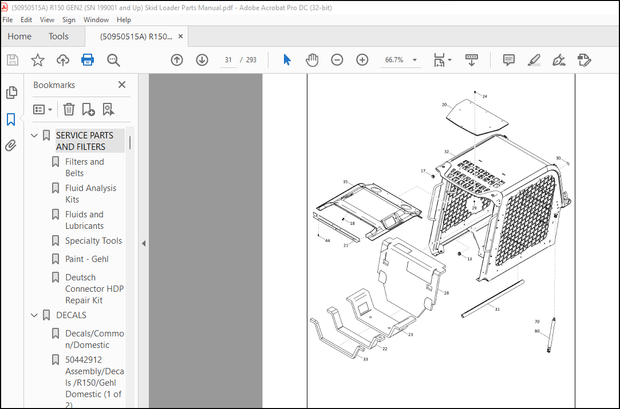Open the Specialty Tools bookmark
Screen dimensions: 620x409
tap(93, 240)
